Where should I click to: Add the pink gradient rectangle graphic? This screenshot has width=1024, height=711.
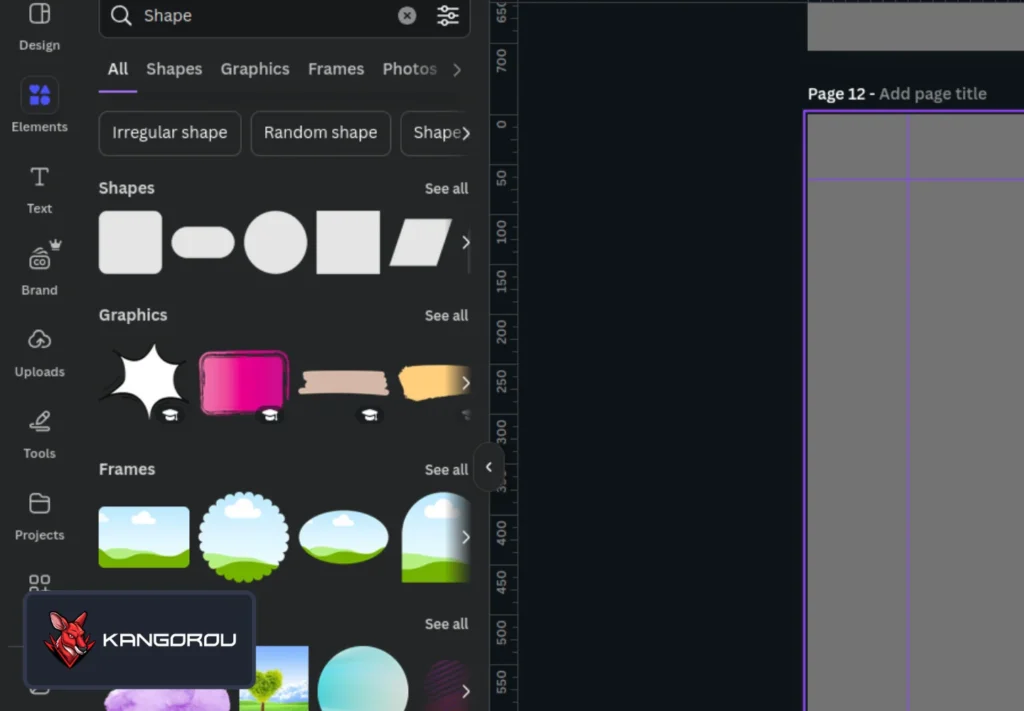point(244,382)
